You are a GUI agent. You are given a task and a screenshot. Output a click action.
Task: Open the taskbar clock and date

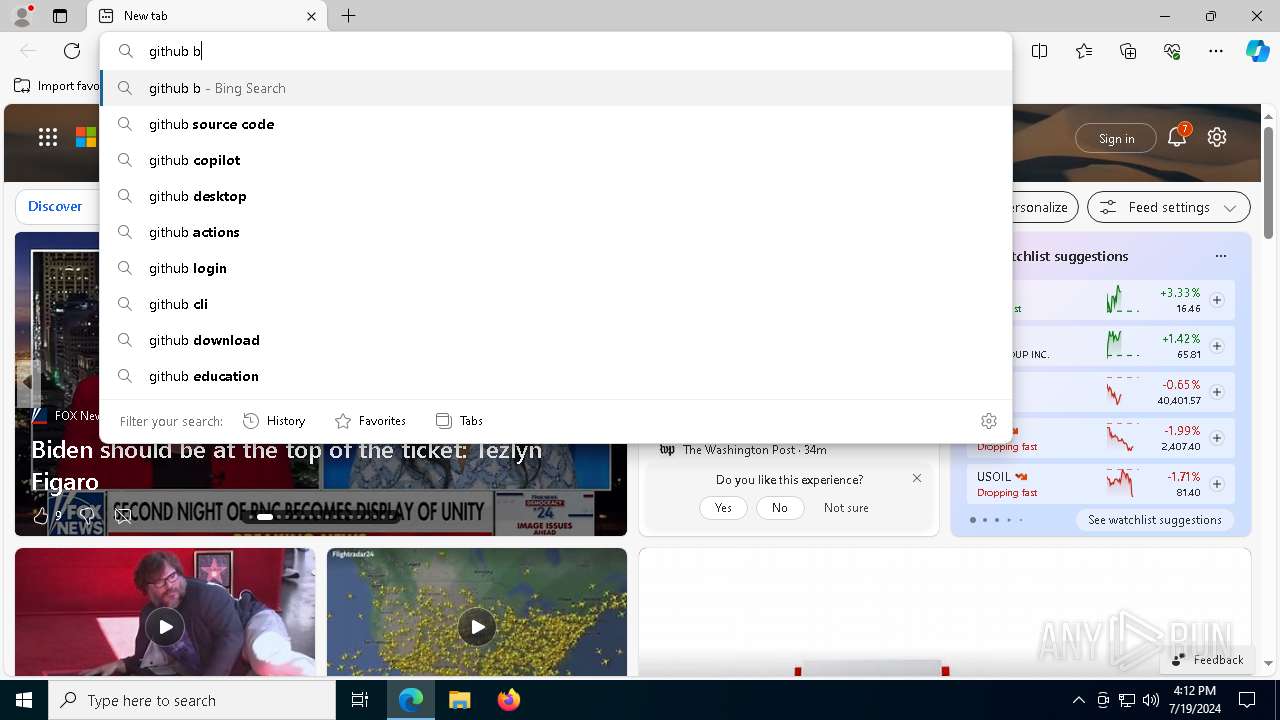(x=1194, y=700)
